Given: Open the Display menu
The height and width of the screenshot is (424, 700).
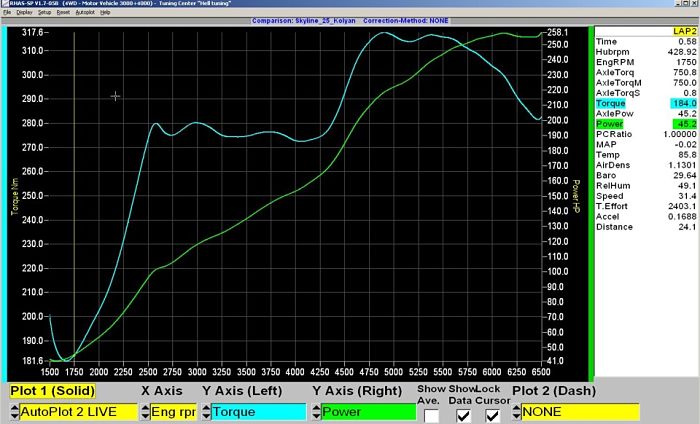Looking at the screenshot, I should (25, 12).
